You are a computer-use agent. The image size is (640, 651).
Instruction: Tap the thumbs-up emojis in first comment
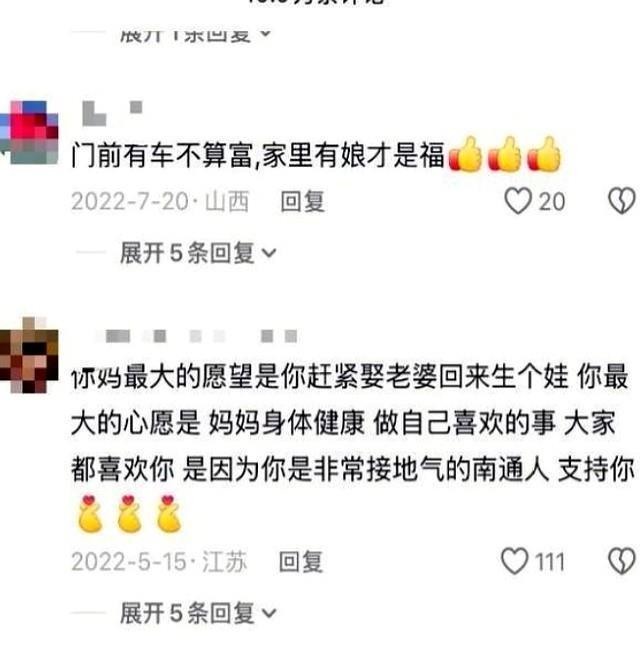[x=505, y=154]
